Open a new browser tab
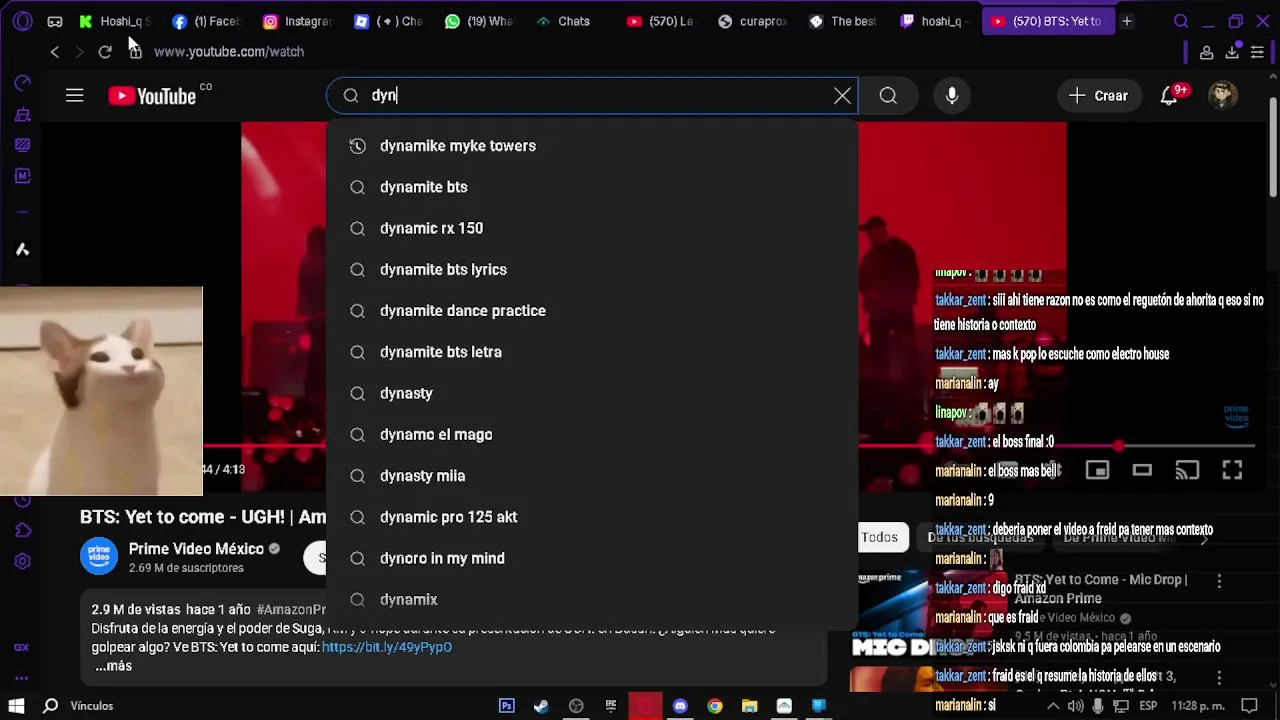 point(1126,21)
